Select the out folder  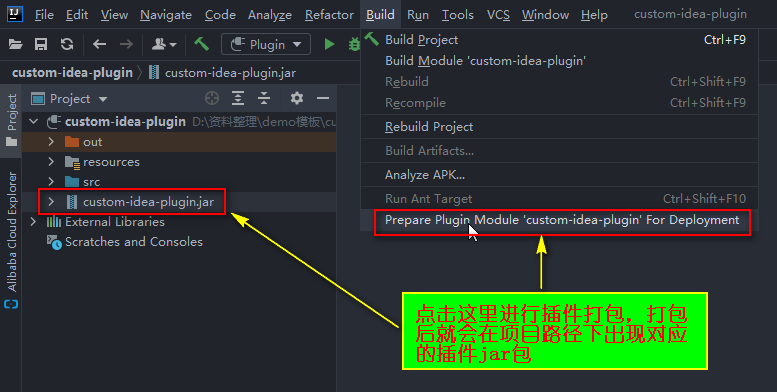[93, 142]
